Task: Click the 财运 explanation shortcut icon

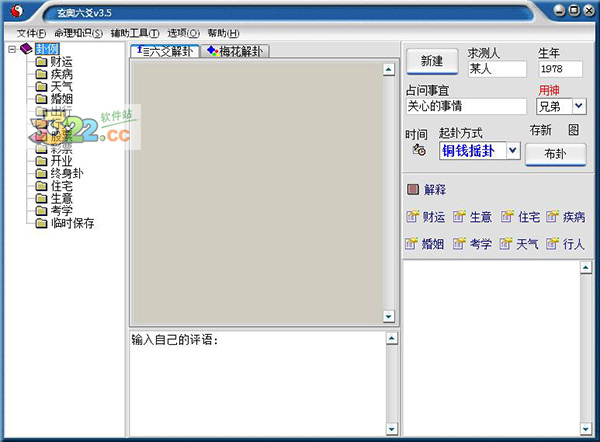Action: 412,217
